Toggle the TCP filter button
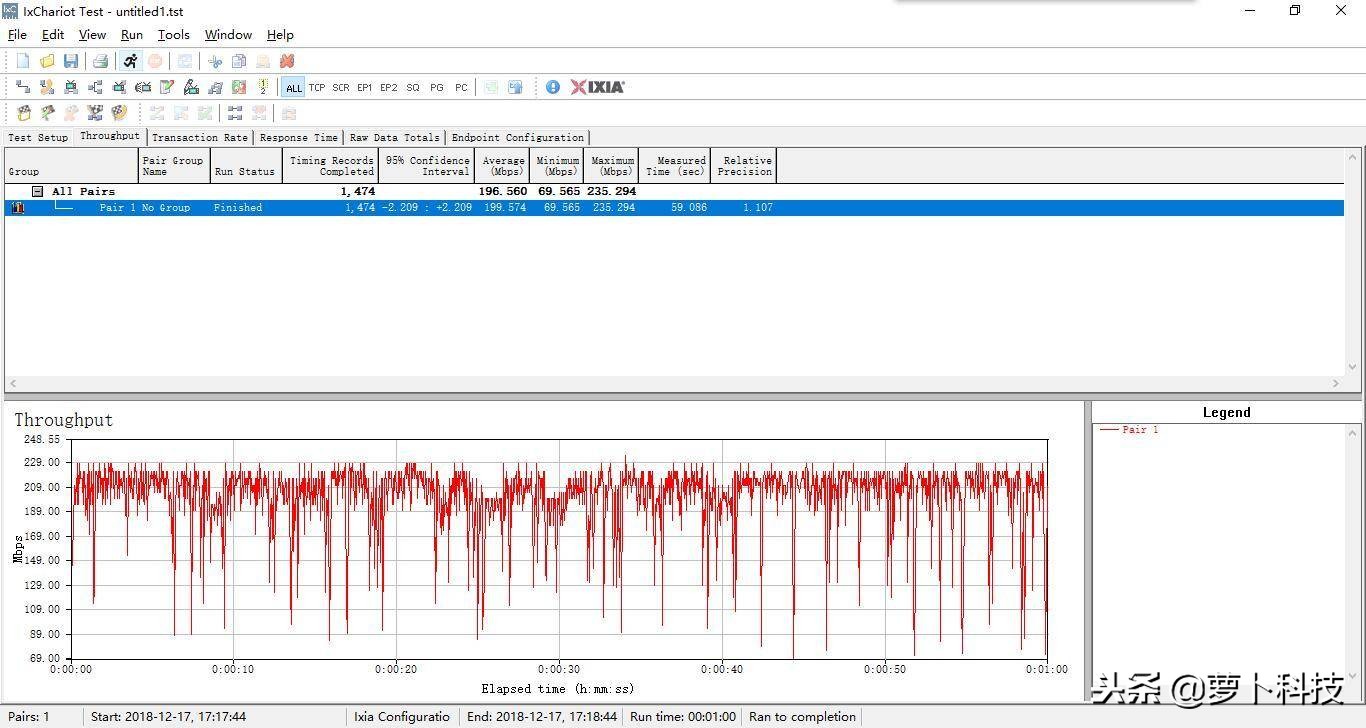This screenshot has width=1366, height=728. tap(317, 87)
